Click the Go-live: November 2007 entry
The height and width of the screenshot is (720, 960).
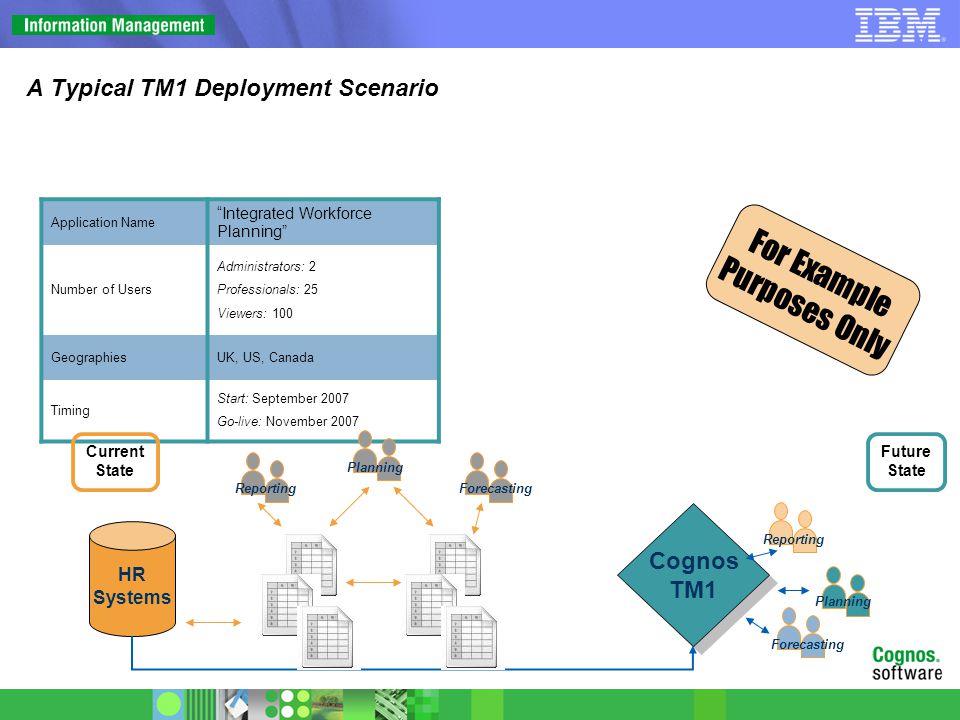(x=288, y=421)
